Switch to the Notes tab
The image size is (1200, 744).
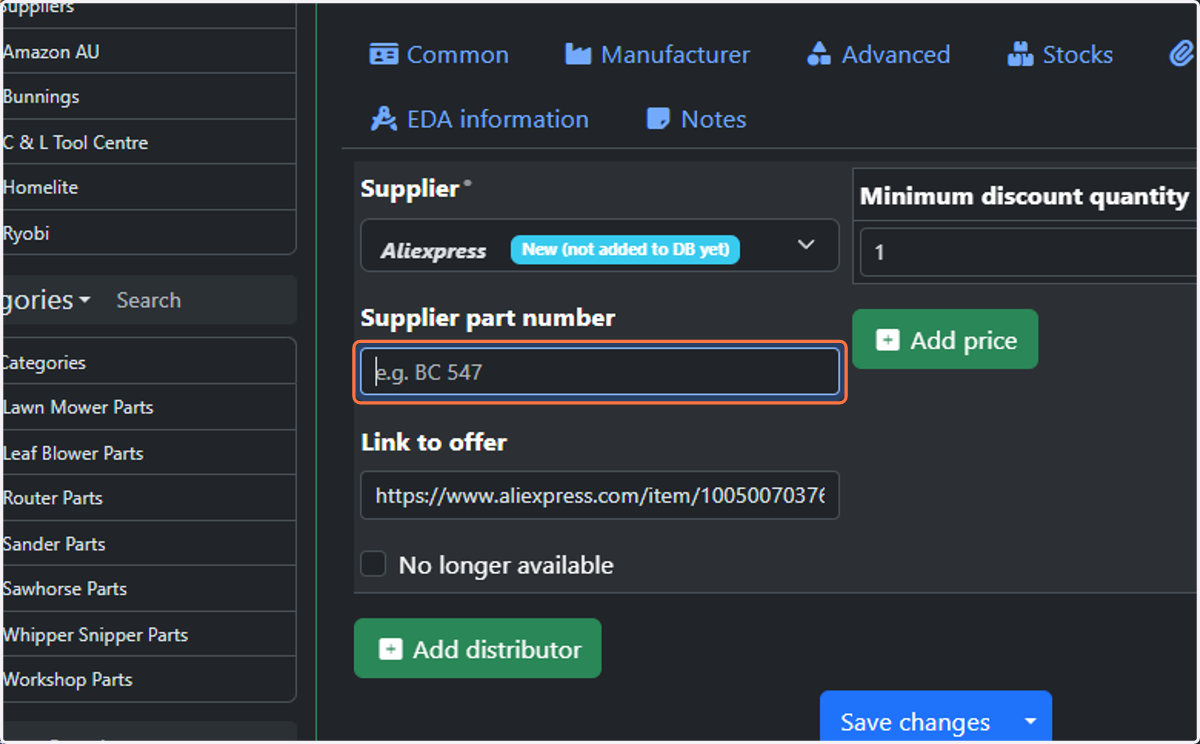(696, 119)
